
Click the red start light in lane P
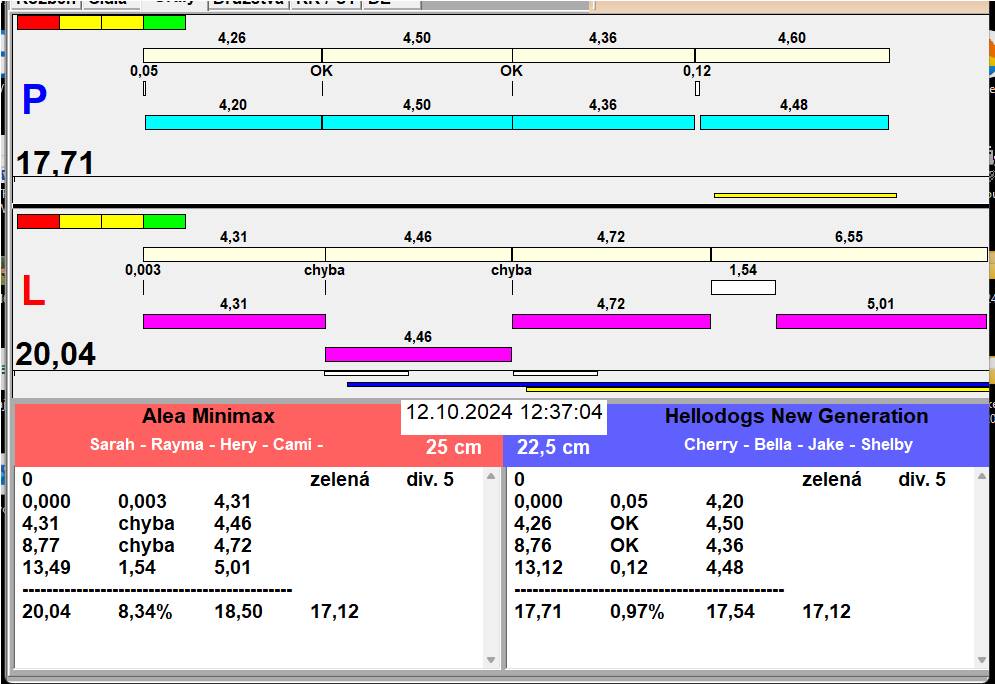[38, 22]
